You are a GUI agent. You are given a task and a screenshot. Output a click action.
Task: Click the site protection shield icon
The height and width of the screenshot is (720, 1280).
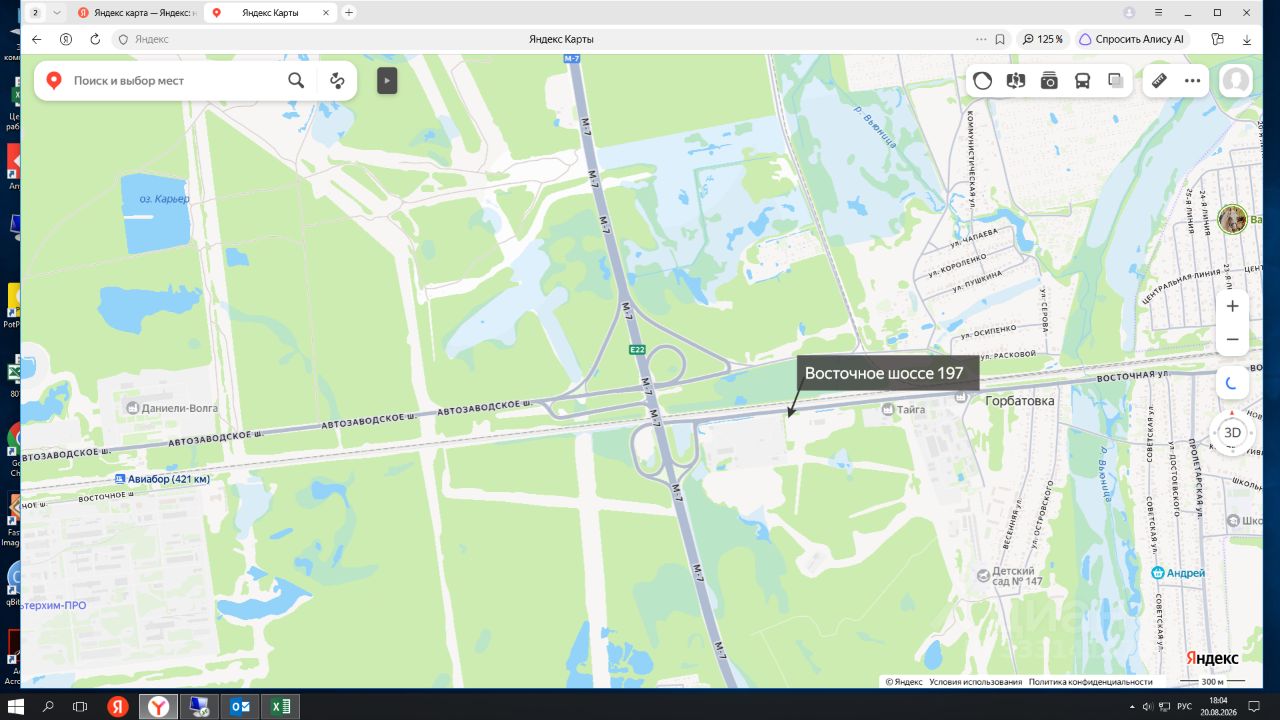tap(124, 39)
